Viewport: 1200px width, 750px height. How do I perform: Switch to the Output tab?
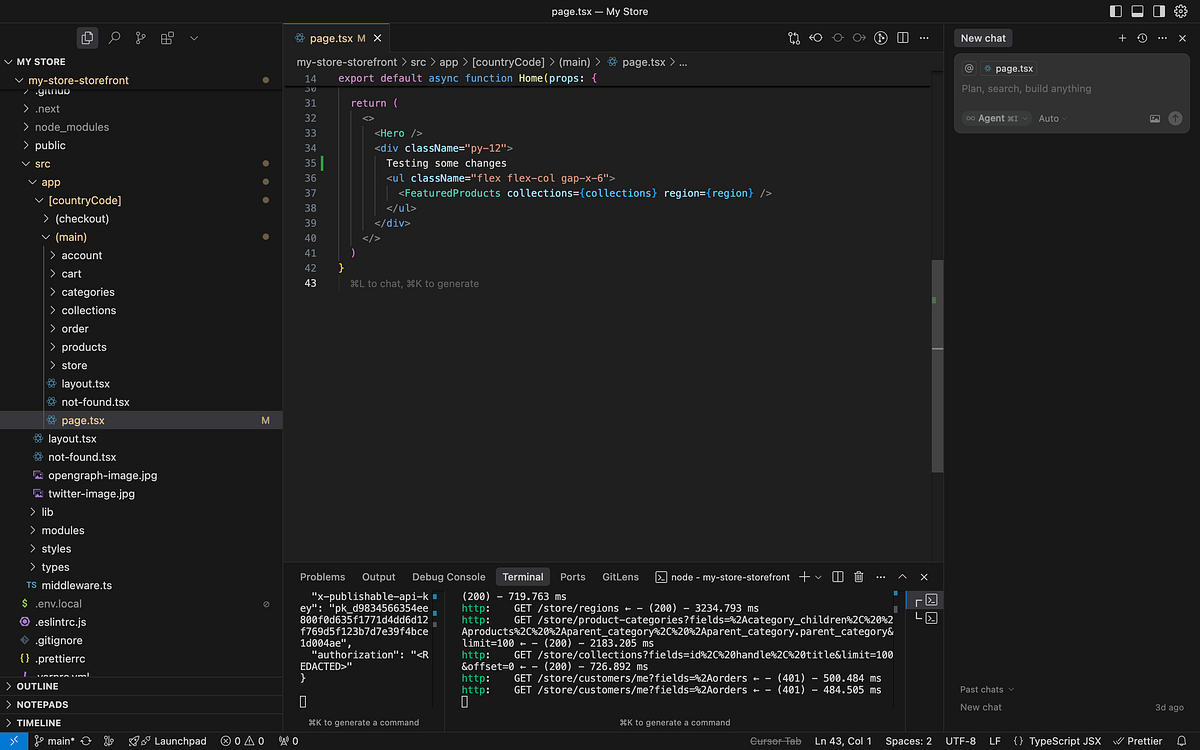[x=378, y=577]
